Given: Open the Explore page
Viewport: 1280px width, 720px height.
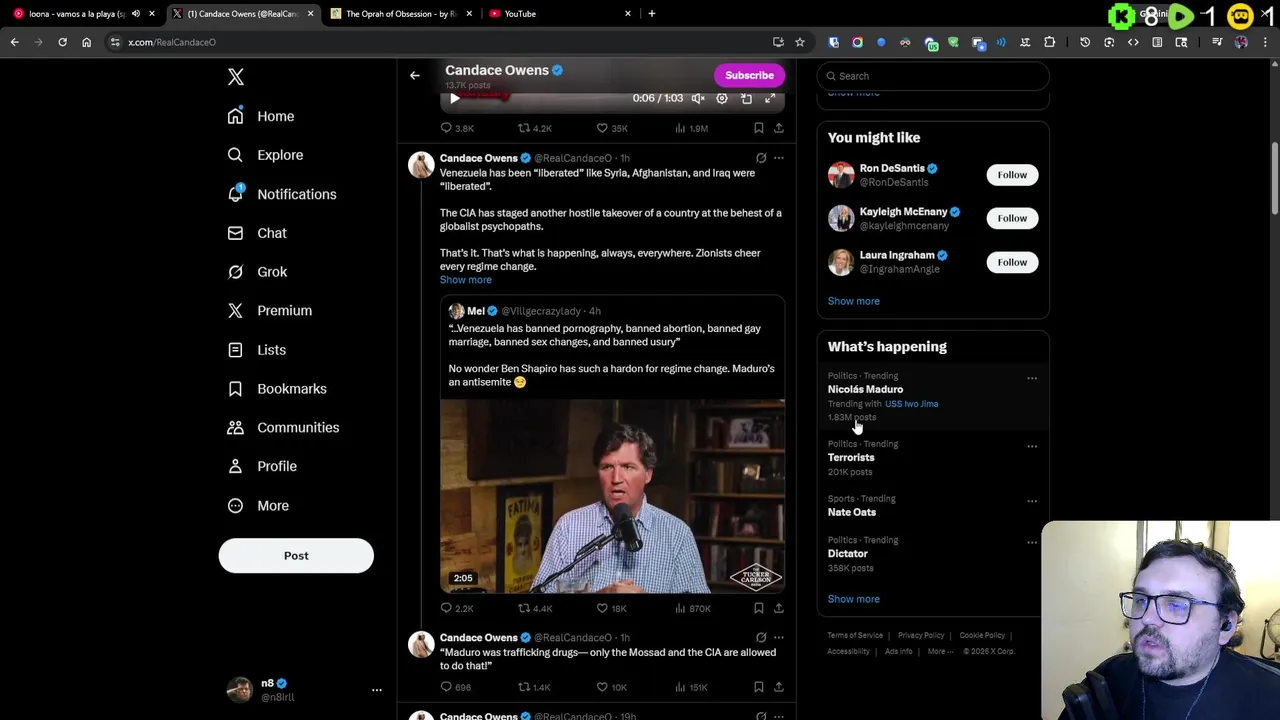Looking at the screenshot, I should [x=265, y=155].
